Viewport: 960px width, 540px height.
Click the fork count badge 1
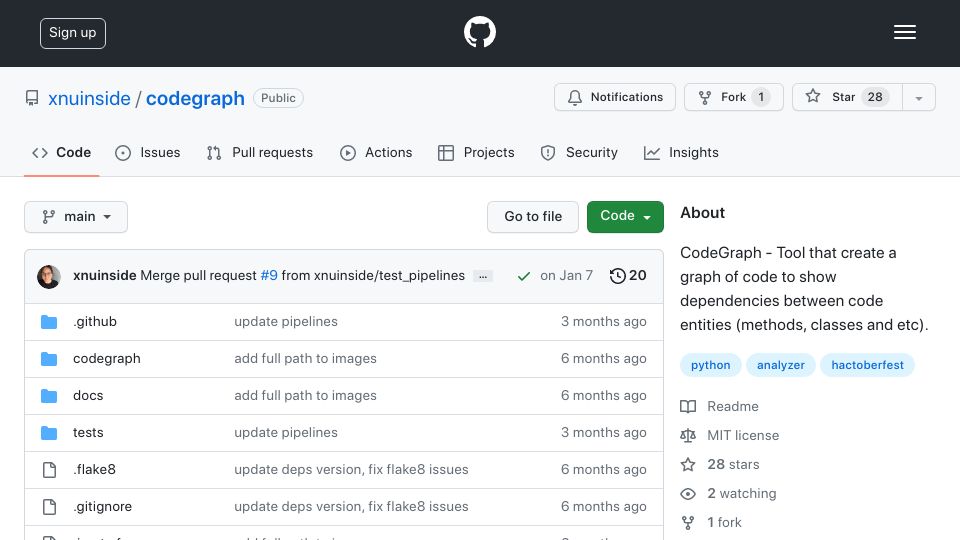click(761, 97)
